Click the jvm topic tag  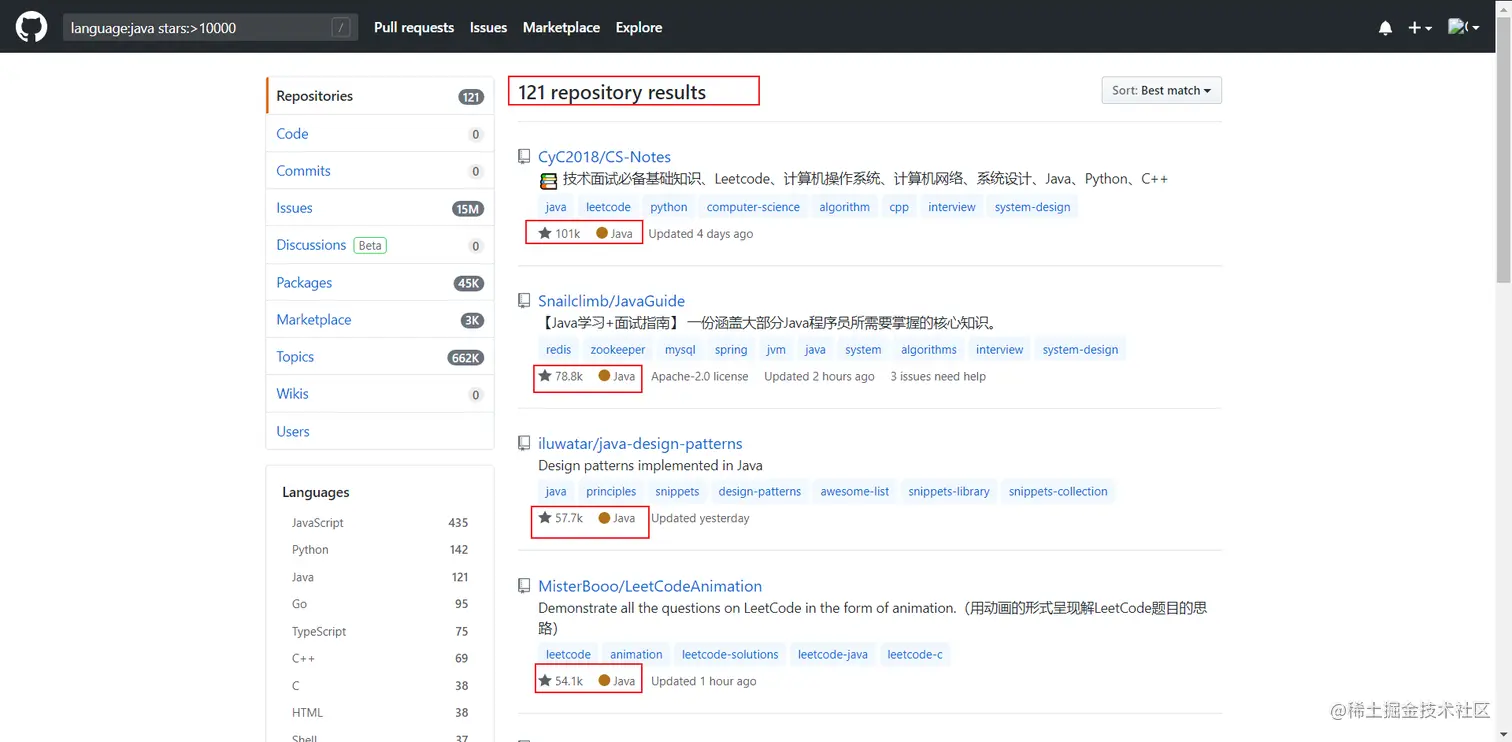click(x=776, y=350)
